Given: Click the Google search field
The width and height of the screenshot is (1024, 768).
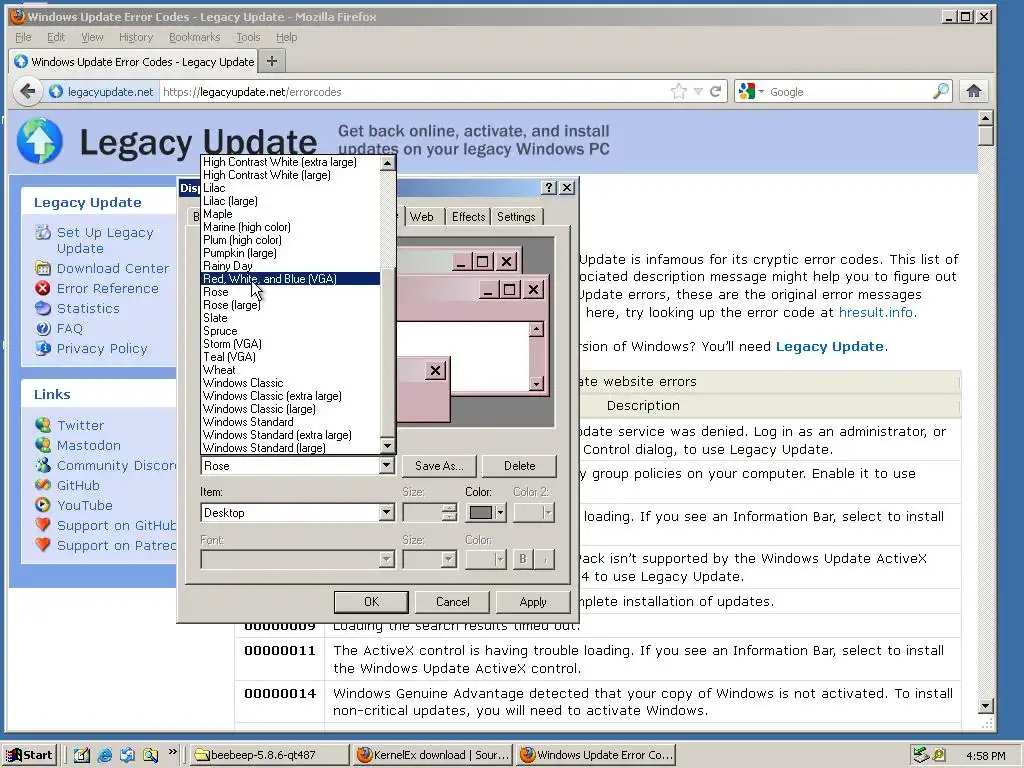Looking at the screenshot, I should [x=849, y=91].
